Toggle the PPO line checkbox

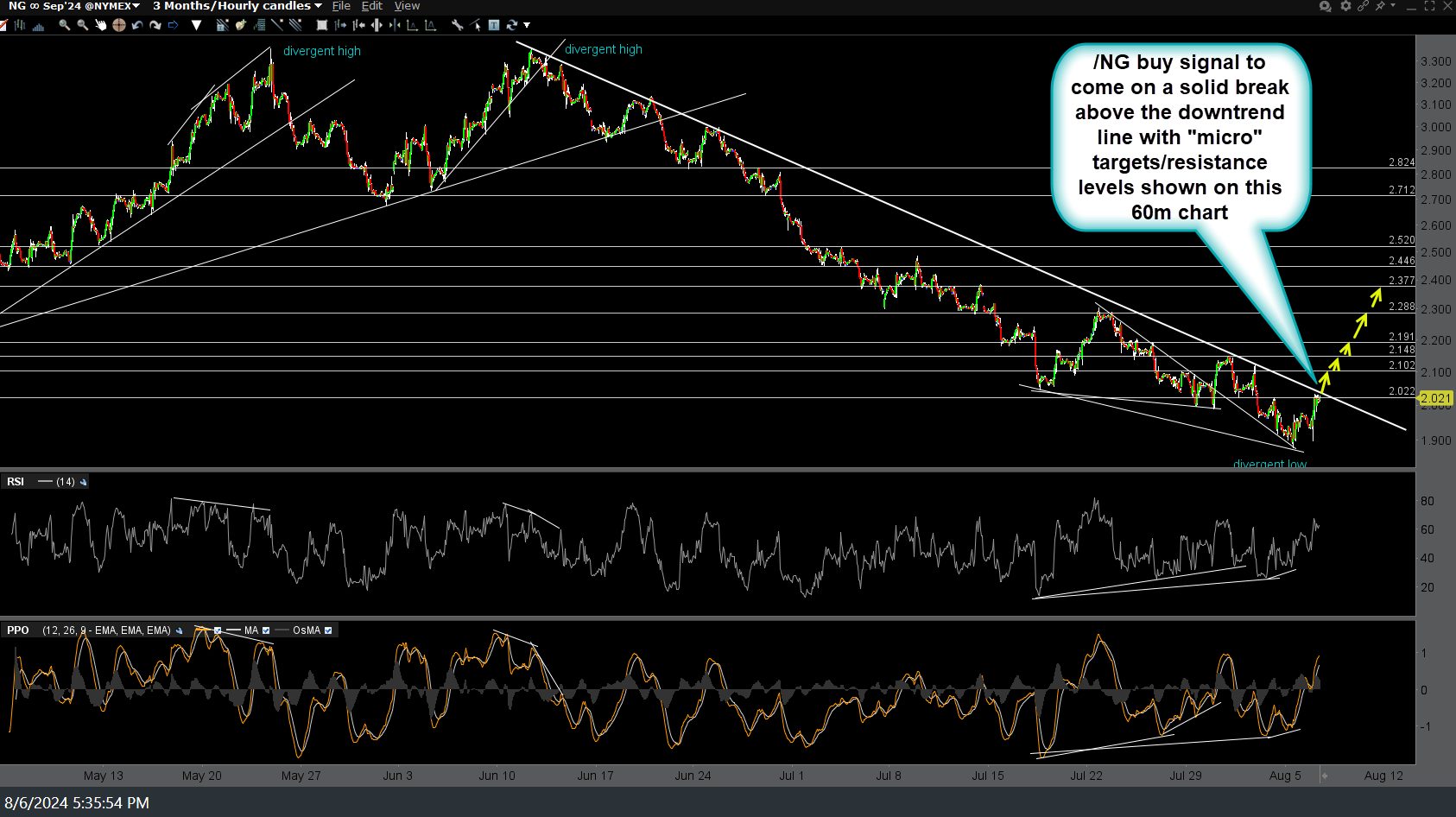(218, 630)
